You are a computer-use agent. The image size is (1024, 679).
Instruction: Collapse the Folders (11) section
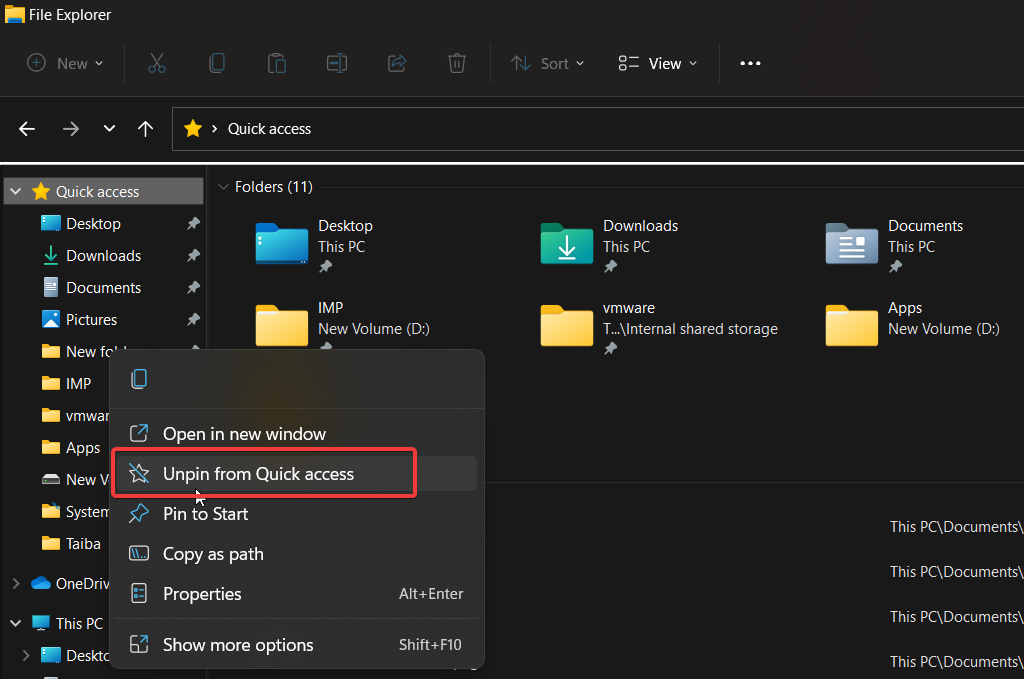click(224, 186)
